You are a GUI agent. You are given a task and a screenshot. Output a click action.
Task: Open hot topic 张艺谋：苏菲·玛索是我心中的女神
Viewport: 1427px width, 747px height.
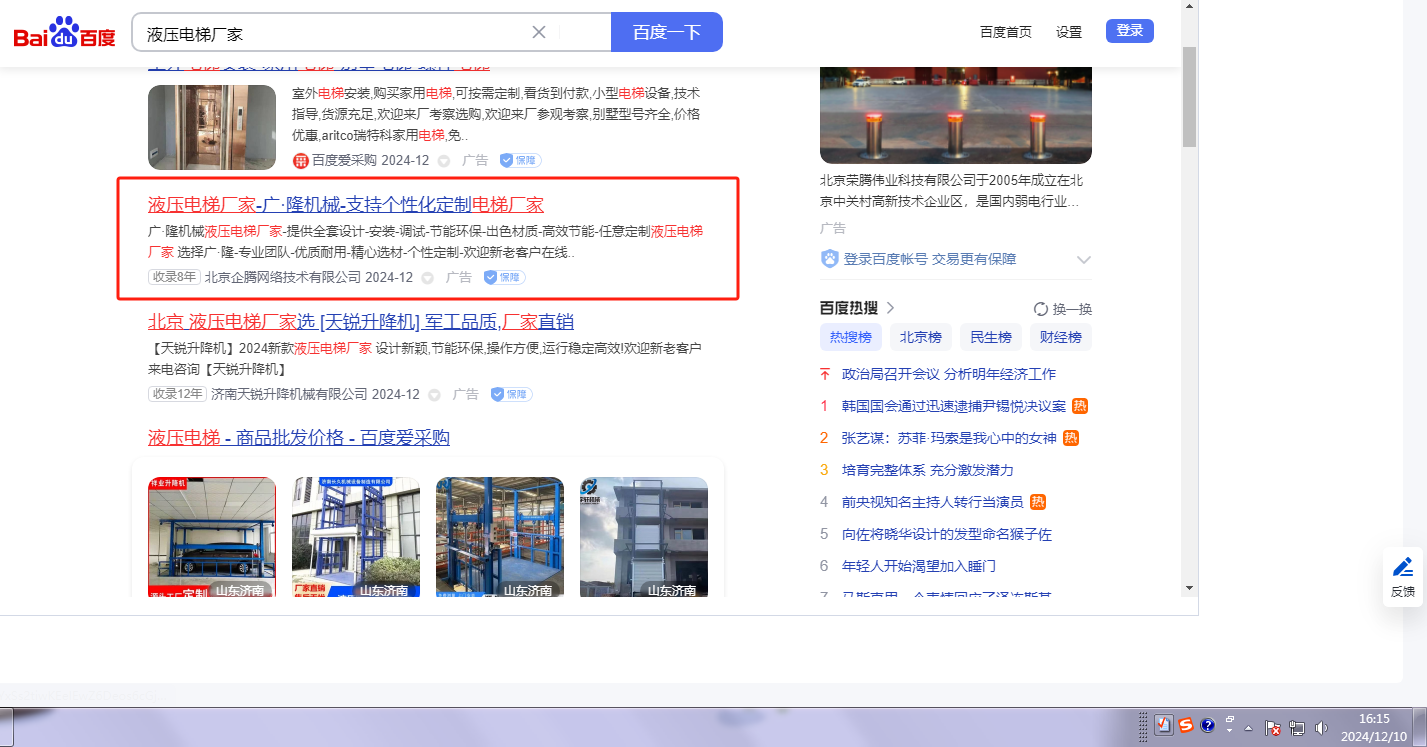tap(949, 438)
